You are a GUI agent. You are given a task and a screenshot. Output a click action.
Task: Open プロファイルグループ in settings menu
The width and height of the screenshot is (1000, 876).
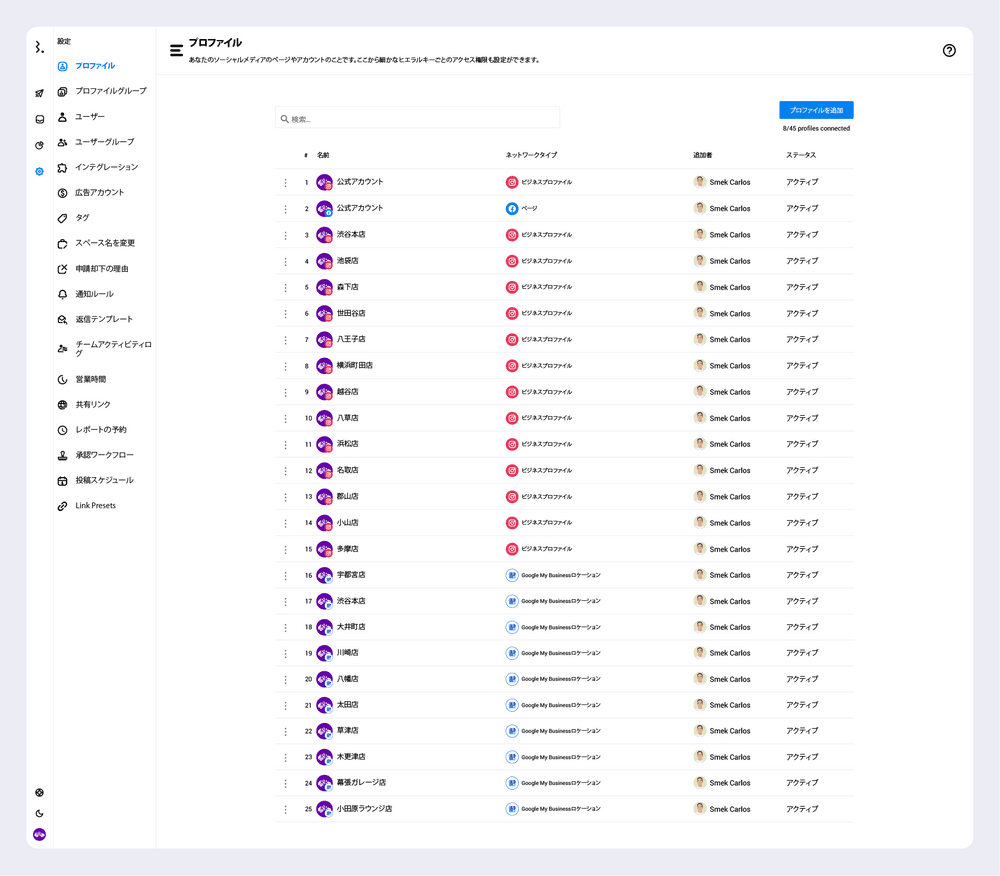click(110, 91)
